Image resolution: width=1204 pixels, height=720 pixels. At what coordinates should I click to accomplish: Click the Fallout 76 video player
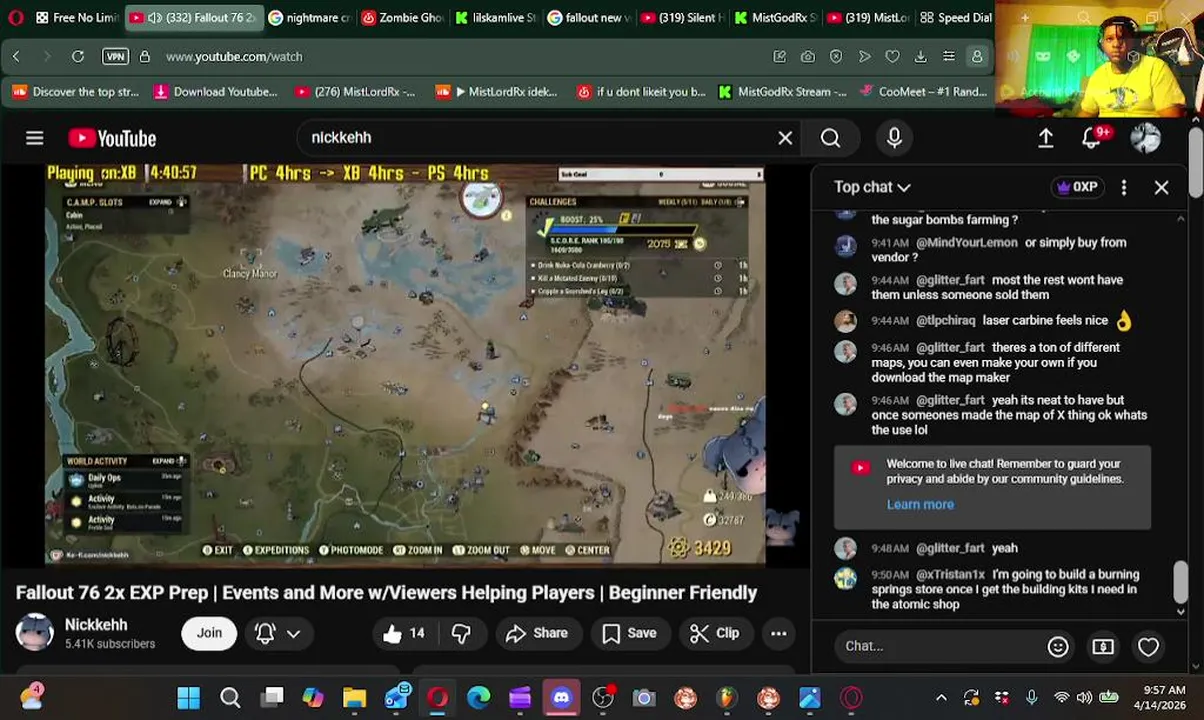click(405, 366)
